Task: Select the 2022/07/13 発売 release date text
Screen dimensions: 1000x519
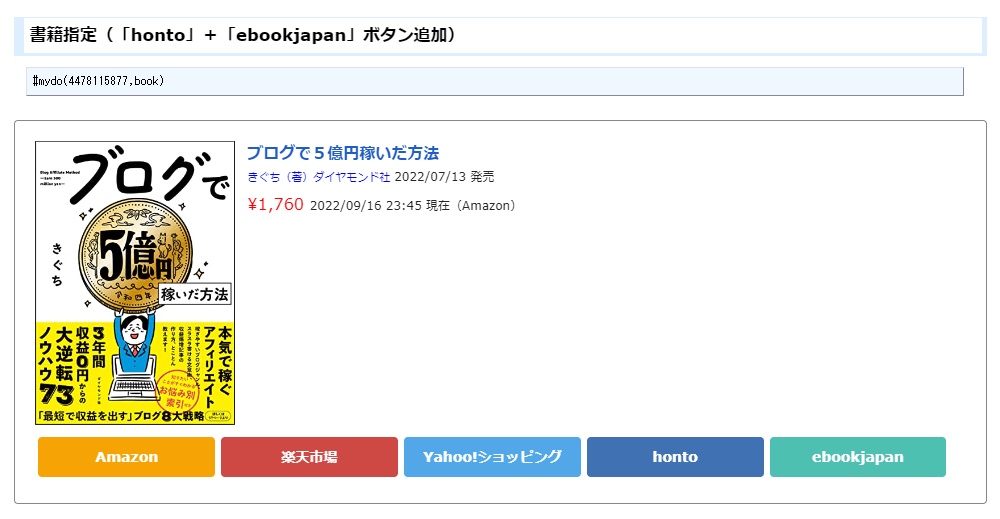Action: (x=445, y=177)
